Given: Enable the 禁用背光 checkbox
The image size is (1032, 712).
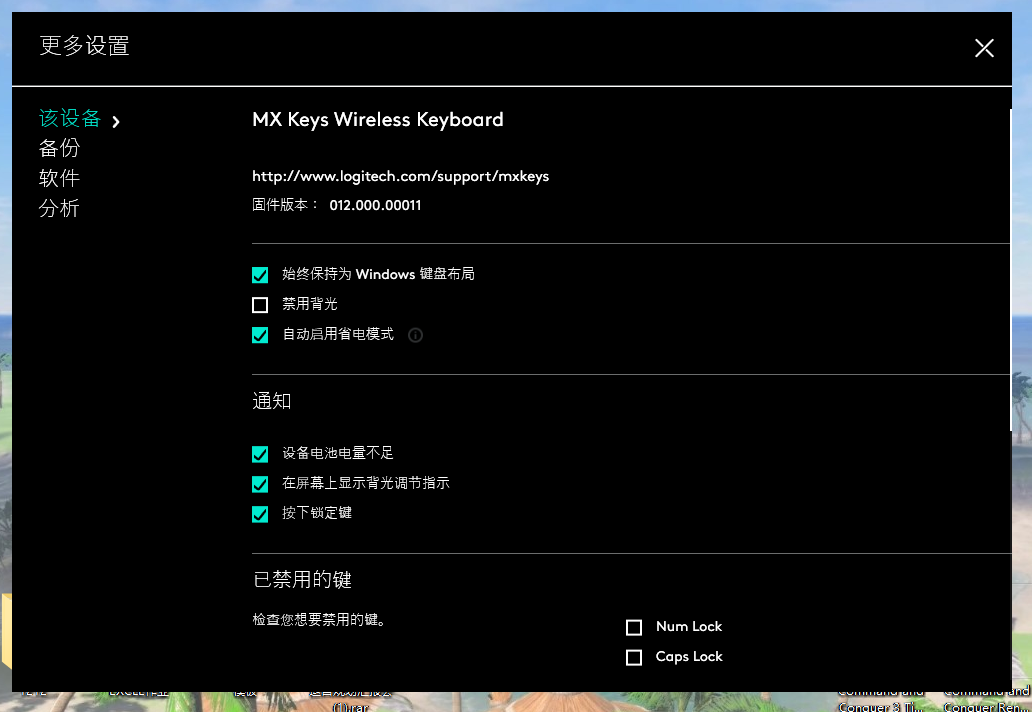Looking at the screenshot, I should pyautogui.click(x=260, y=305).
